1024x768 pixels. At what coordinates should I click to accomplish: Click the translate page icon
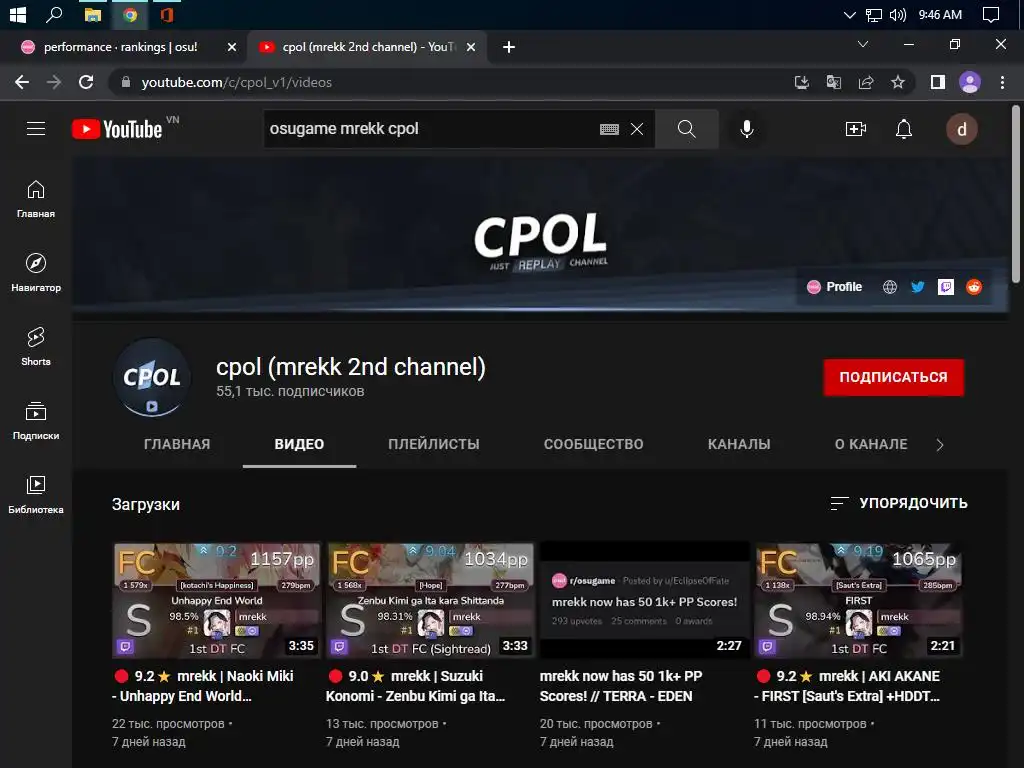833,82
